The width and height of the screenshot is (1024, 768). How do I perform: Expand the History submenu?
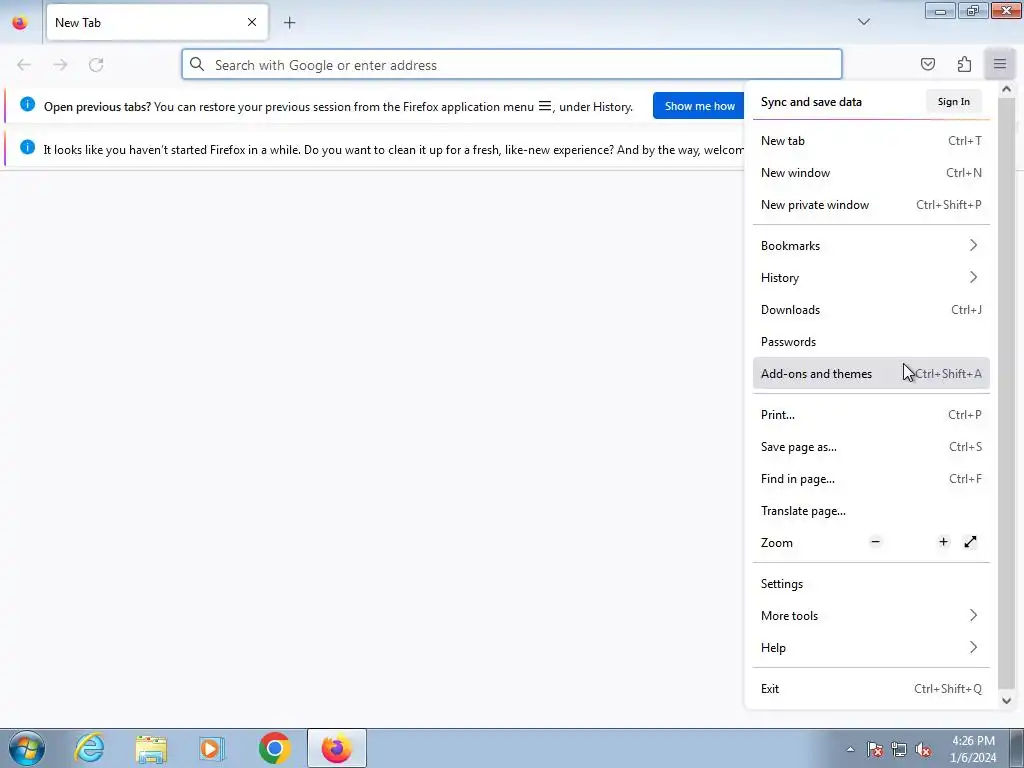(871, 278)
